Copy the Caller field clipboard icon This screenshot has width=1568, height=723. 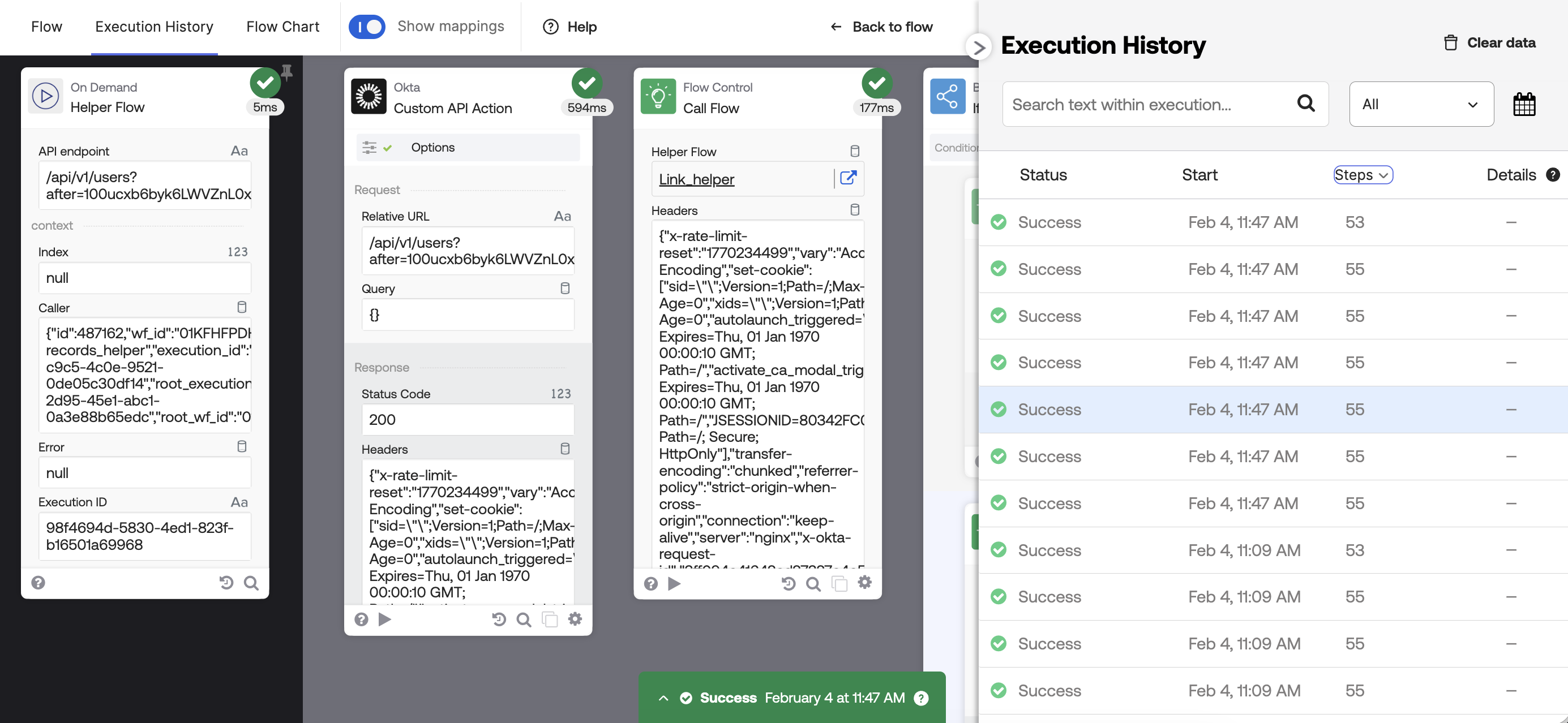242,307
